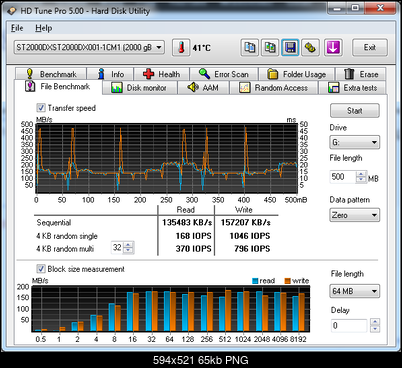Click the 1046 IOPS write value
The width and height of the screenshot is (402, 368).
(250, 236)
